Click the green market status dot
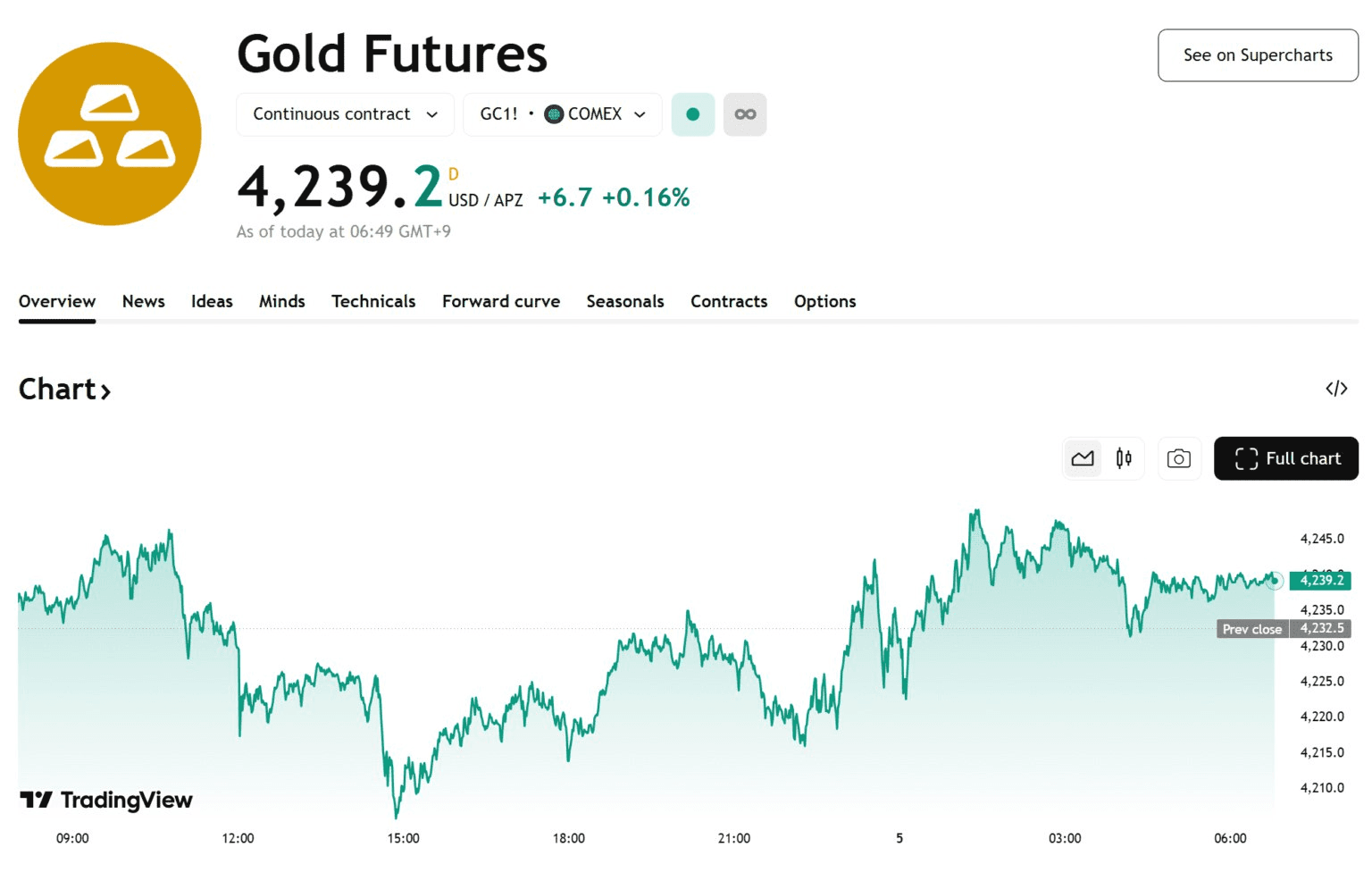This screenshot has height=872, width=1372. click(x=692, y=114)
